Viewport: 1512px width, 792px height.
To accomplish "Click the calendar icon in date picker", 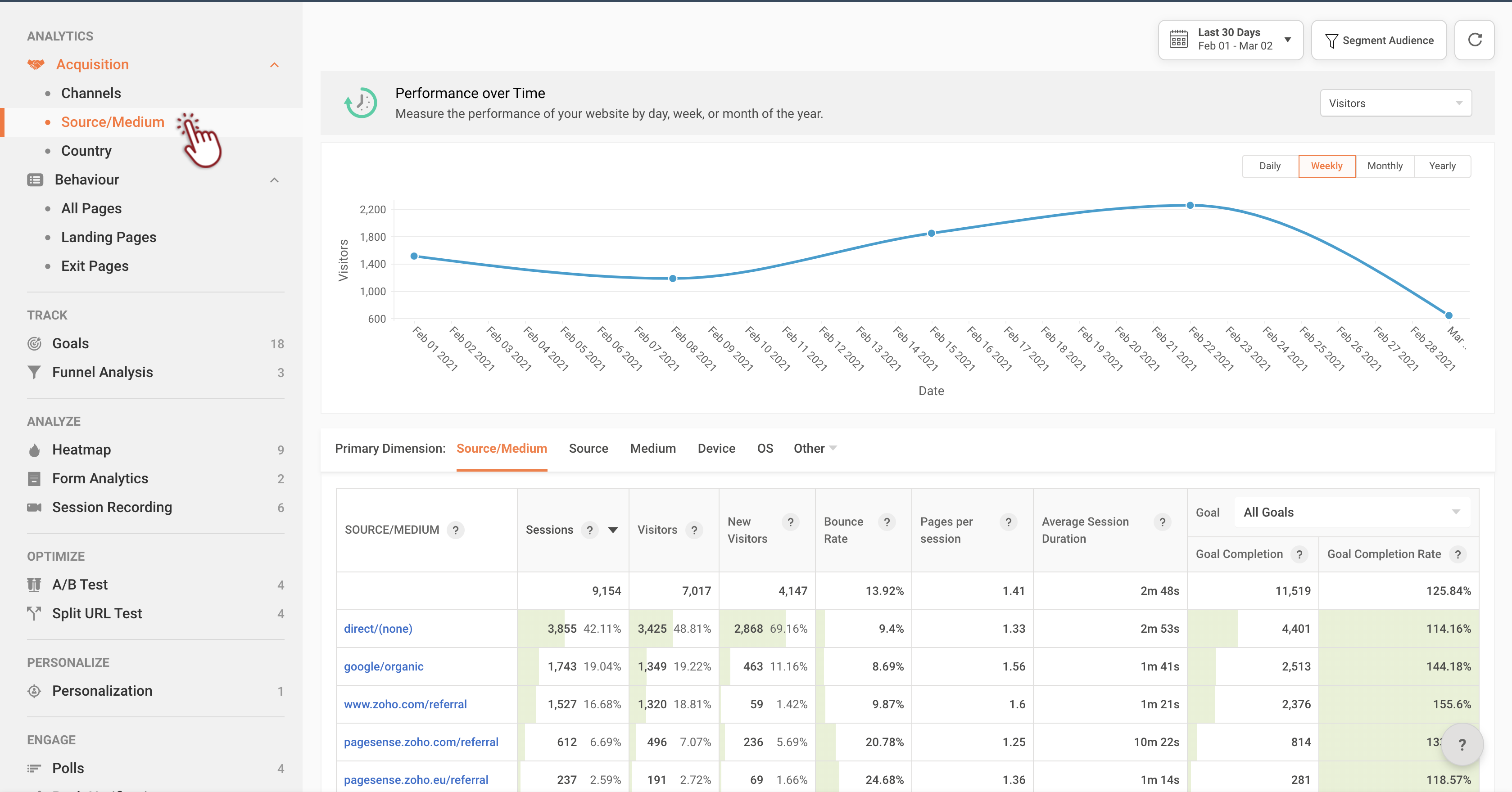I will pyautogui.click(x=1178, y=39).
